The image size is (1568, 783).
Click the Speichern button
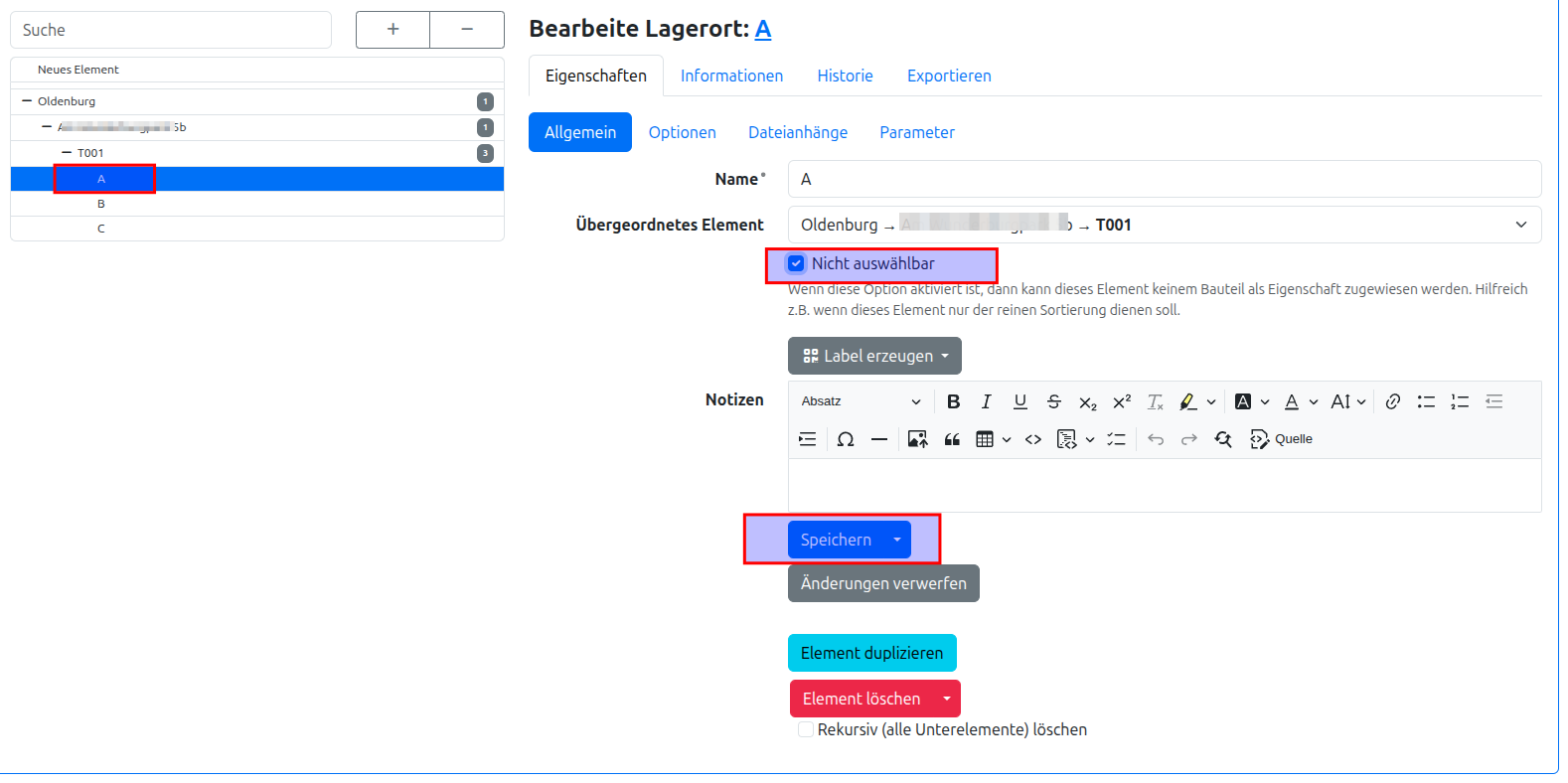pyautogui.click(x=836, y=540)
